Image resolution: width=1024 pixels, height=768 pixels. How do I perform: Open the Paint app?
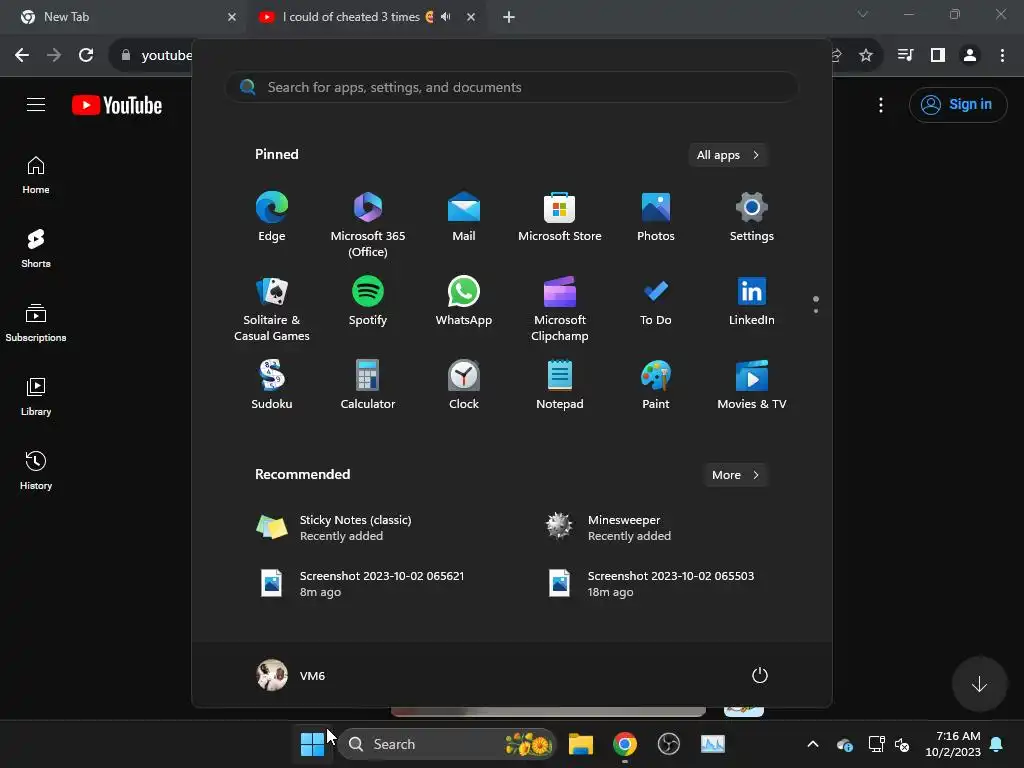click(656, 385)
